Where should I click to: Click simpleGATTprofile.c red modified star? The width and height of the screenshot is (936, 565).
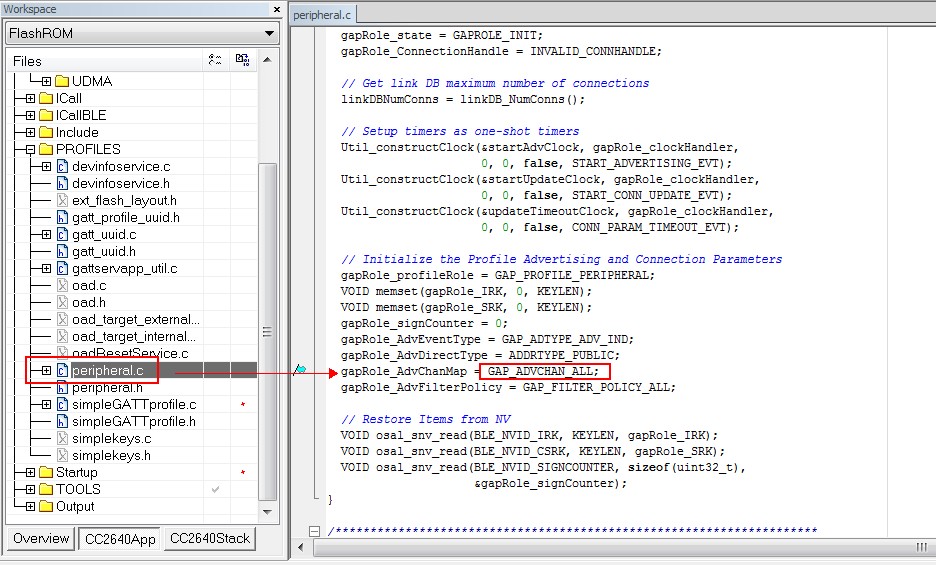pos(243,404)
